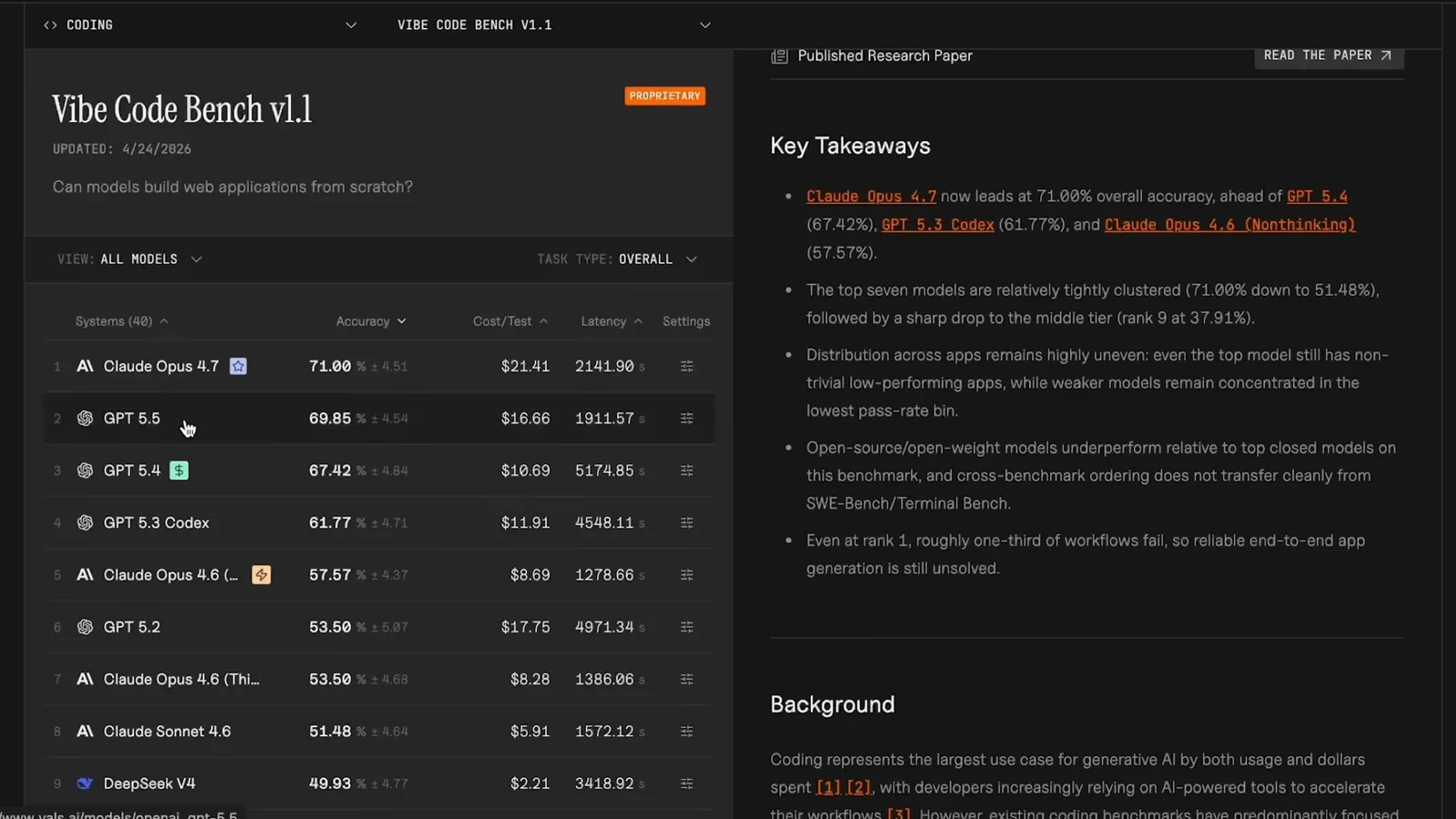Click the GPT 5.3 Codex model name
Image resolution: width=1456 pixels, height=819 pixels.
coord(157,523)
